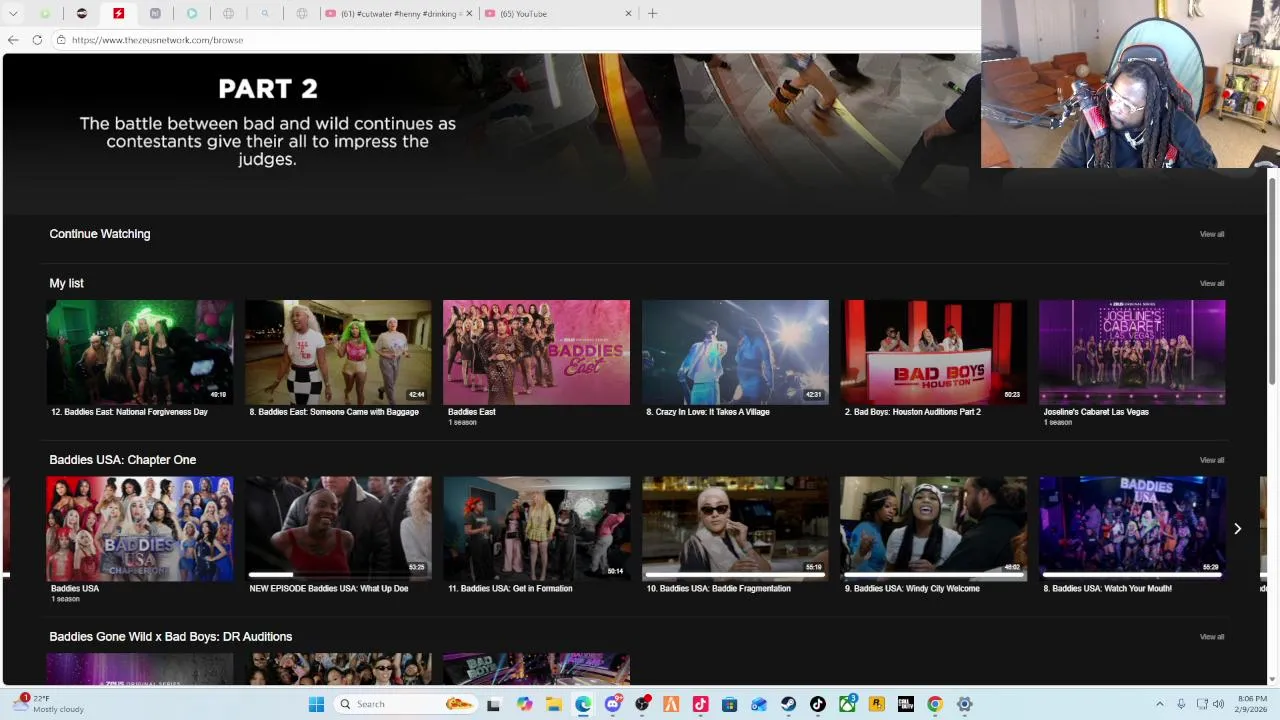This screenshot has width=1280, height=720.
Task: Open the Continue Watching section heading
Action: point(100,234)
